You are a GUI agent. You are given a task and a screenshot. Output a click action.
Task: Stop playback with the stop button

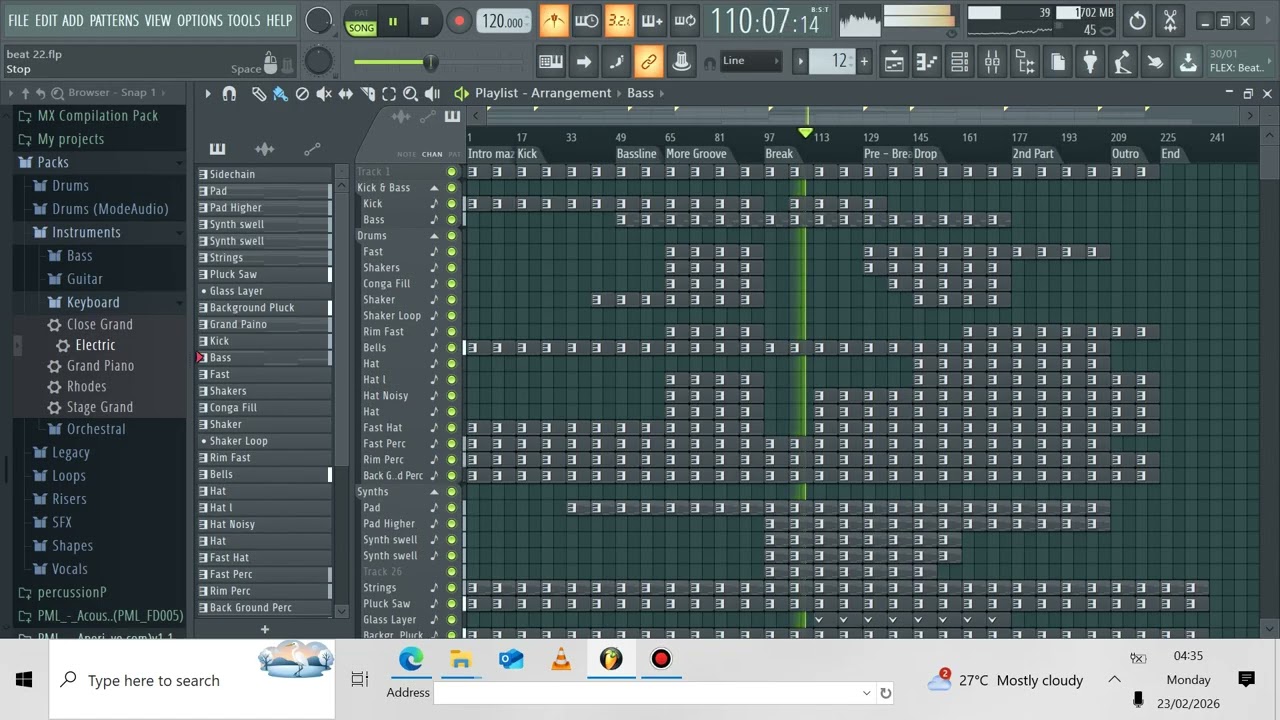[424, 20]
